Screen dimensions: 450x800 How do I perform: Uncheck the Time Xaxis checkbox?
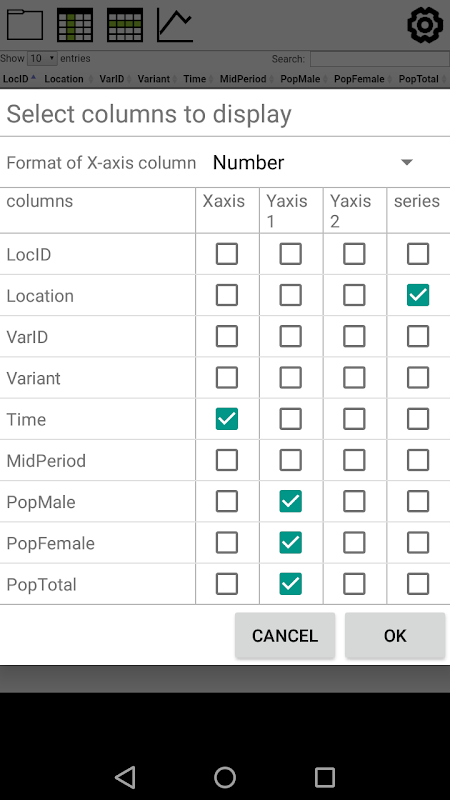(x=227, y=419)
